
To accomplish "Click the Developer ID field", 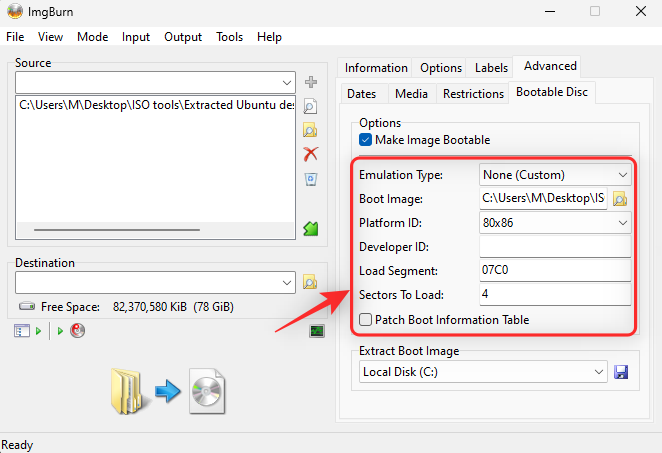I will 555,247.
